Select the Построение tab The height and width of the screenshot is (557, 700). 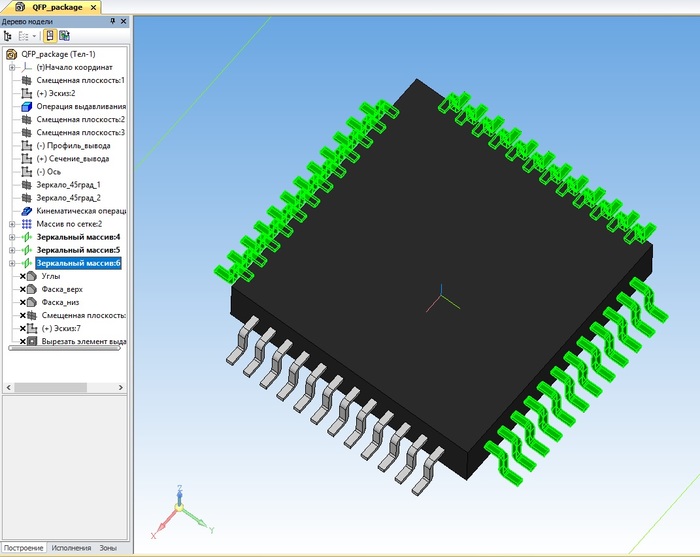click(24, 548)
